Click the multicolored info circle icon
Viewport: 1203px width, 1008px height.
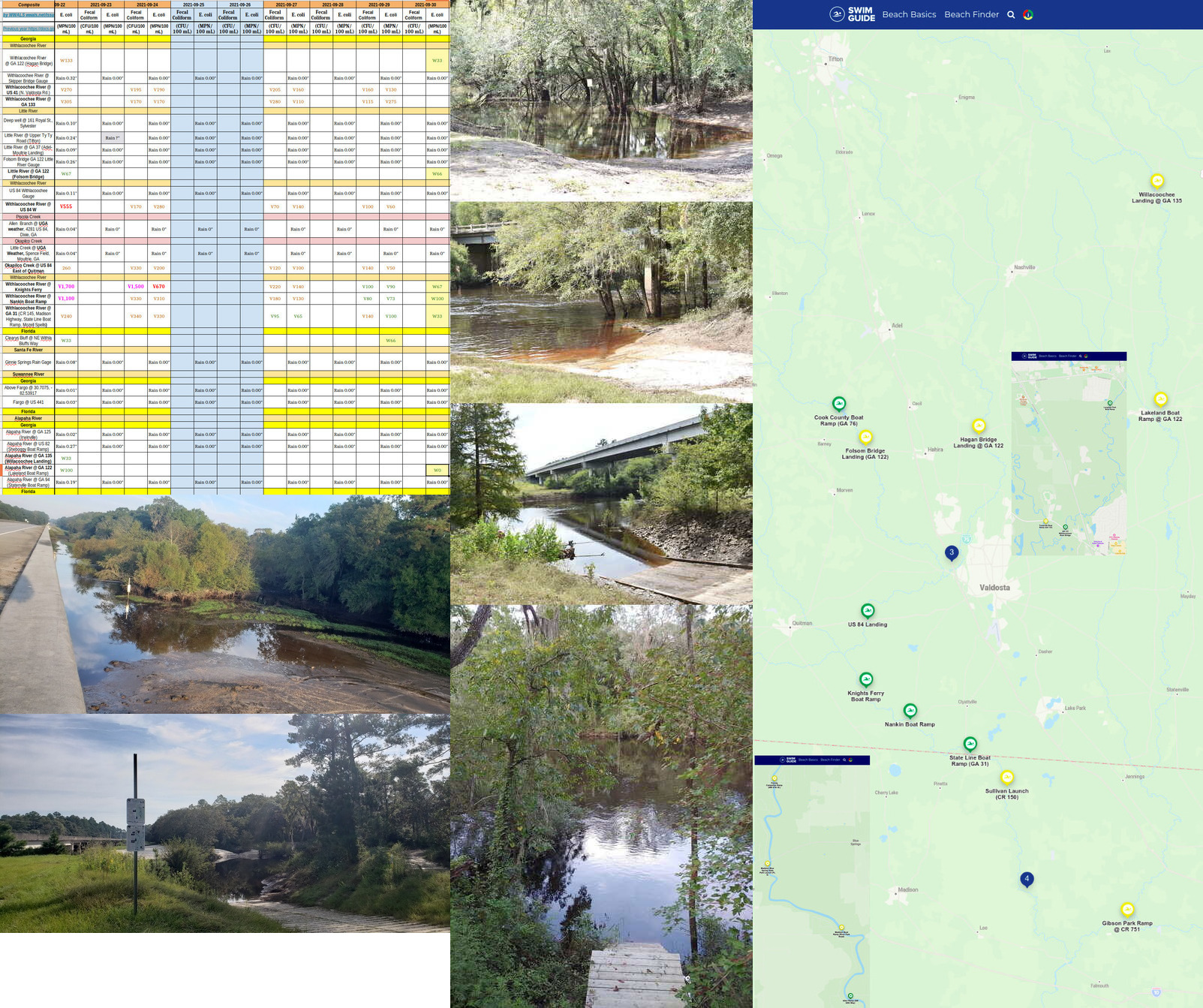[x=1028, y=14]
